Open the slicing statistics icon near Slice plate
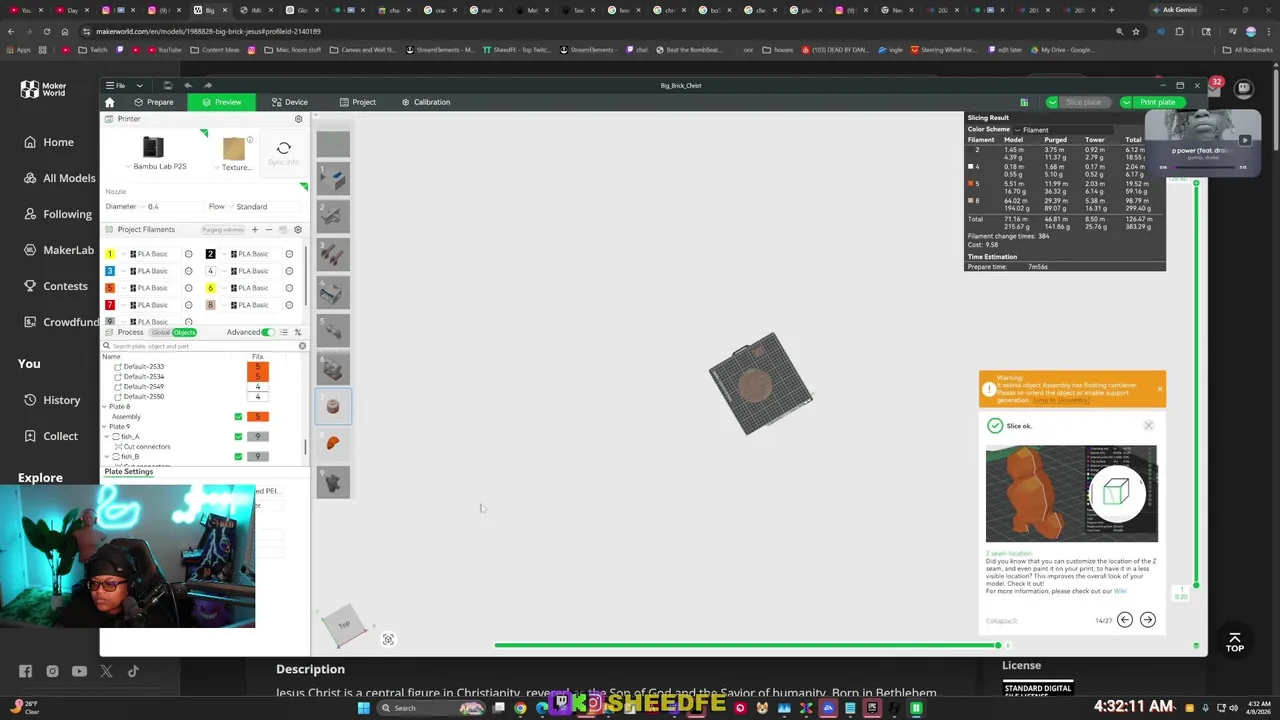Screen dimensions: 1280x720 (1024, 102)
